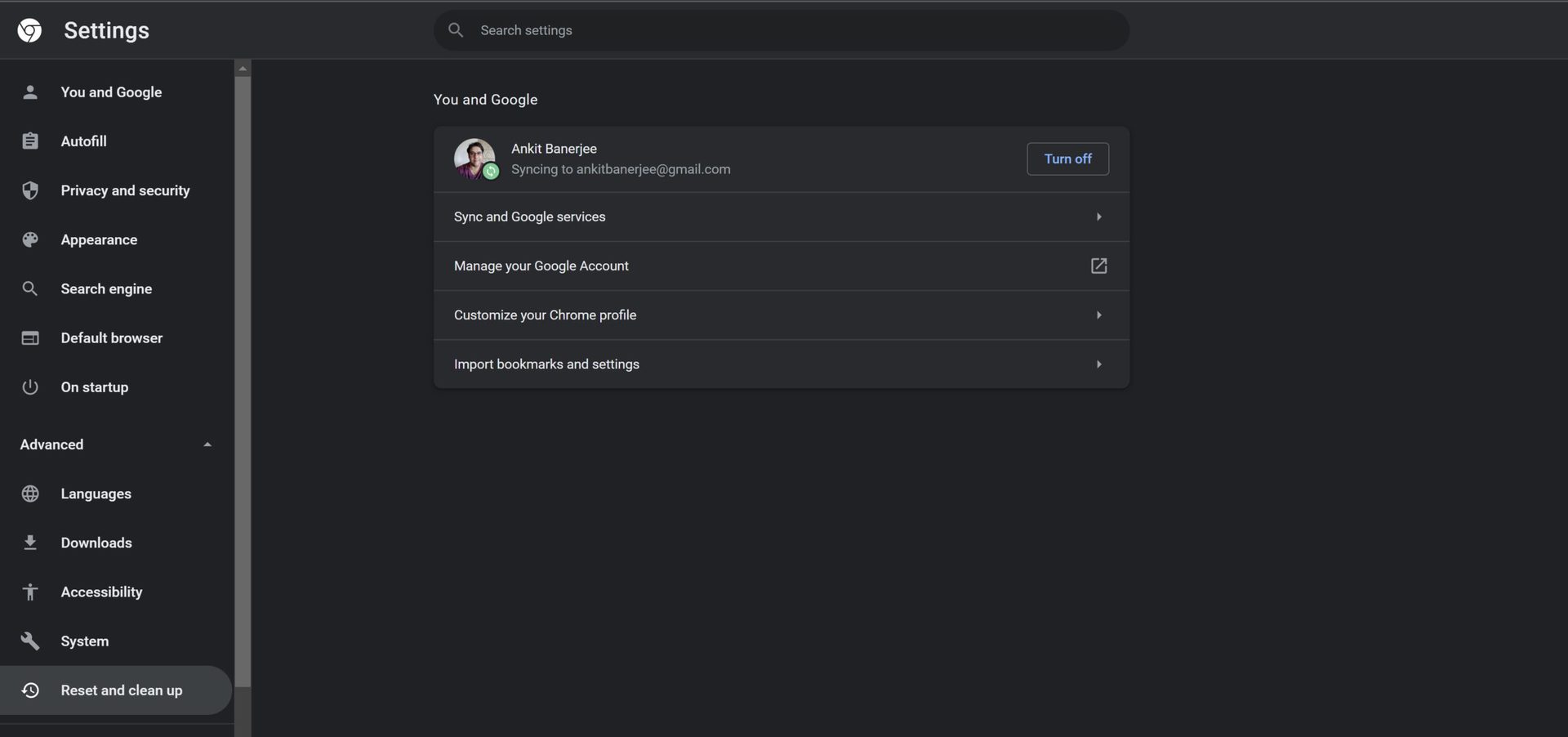1568x737 pixels.
Task: Turn off sync for Ankit Banerjee
Action: tap(1067, 159)
